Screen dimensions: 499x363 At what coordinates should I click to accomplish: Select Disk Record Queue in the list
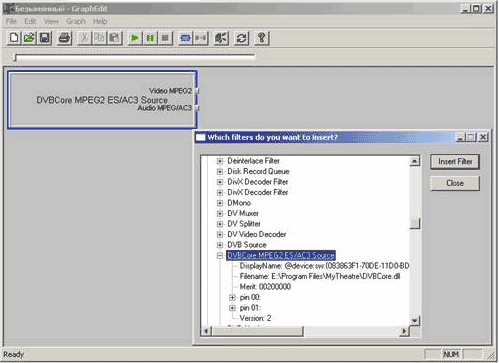(x=258, y=171)
